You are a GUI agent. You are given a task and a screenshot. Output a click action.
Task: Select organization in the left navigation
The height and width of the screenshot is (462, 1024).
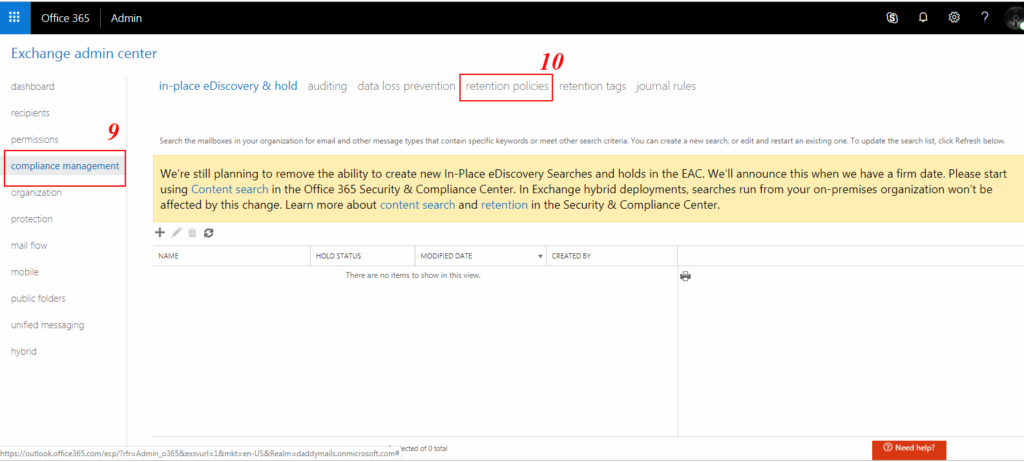point(37,193)
